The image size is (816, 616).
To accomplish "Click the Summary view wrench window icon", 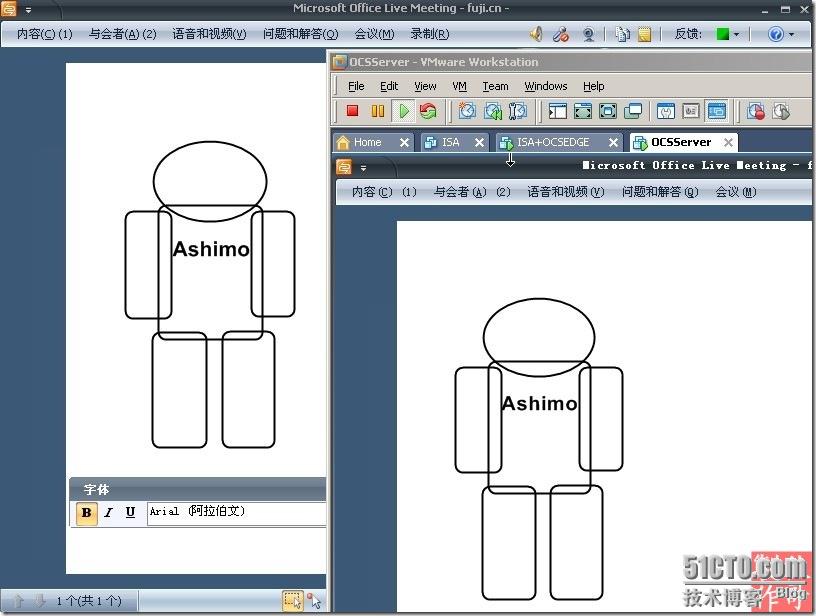I will [666, 111].
